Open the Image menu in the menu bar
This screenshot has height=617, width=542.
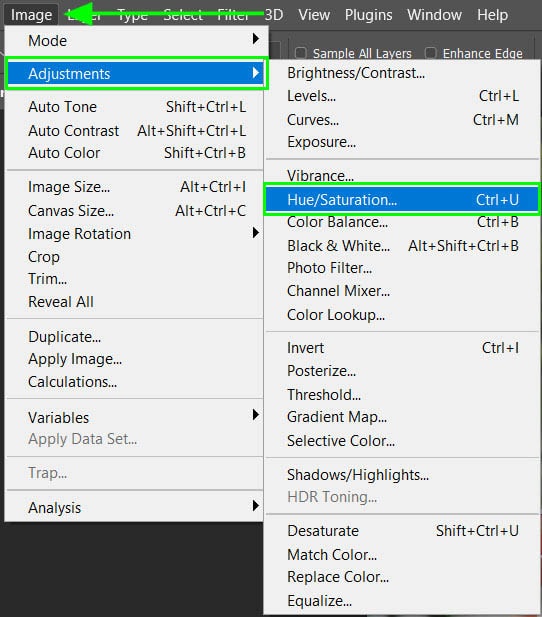[x=31, y=15]
